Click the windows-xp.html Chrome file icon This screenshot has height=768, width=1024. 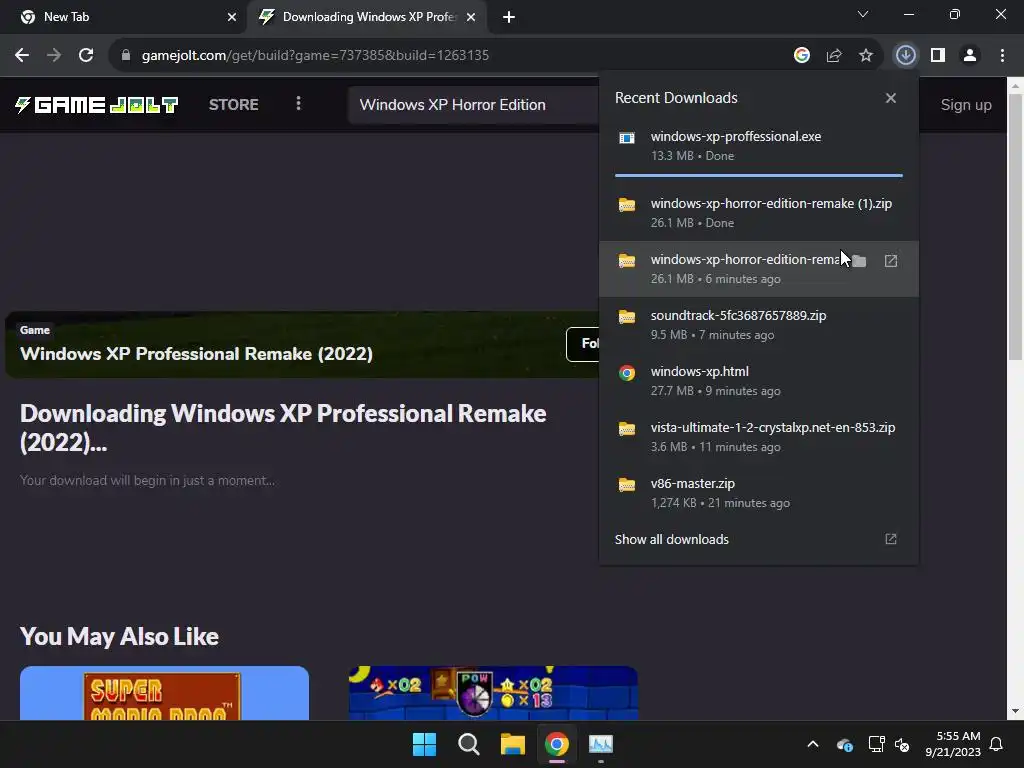(627, 373)
